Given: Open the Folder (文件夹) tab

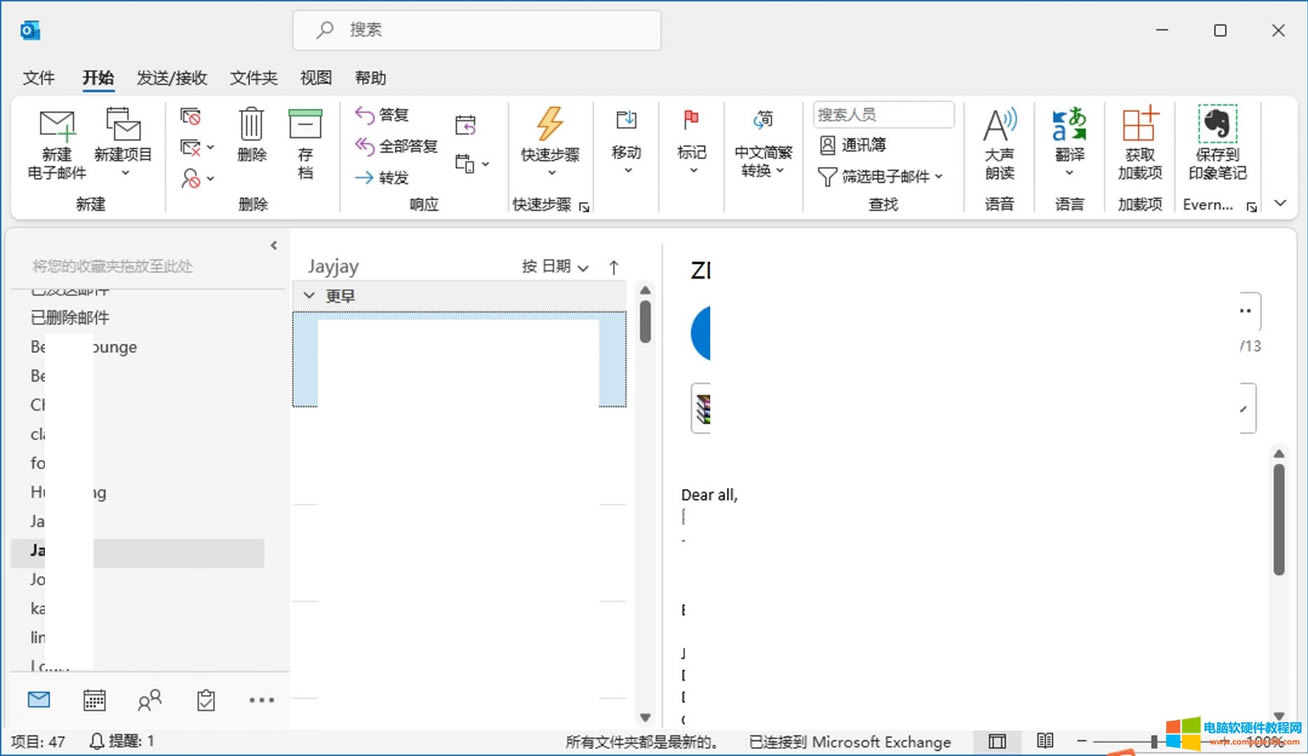Looking at the screenshot, I should coord(254,78).
